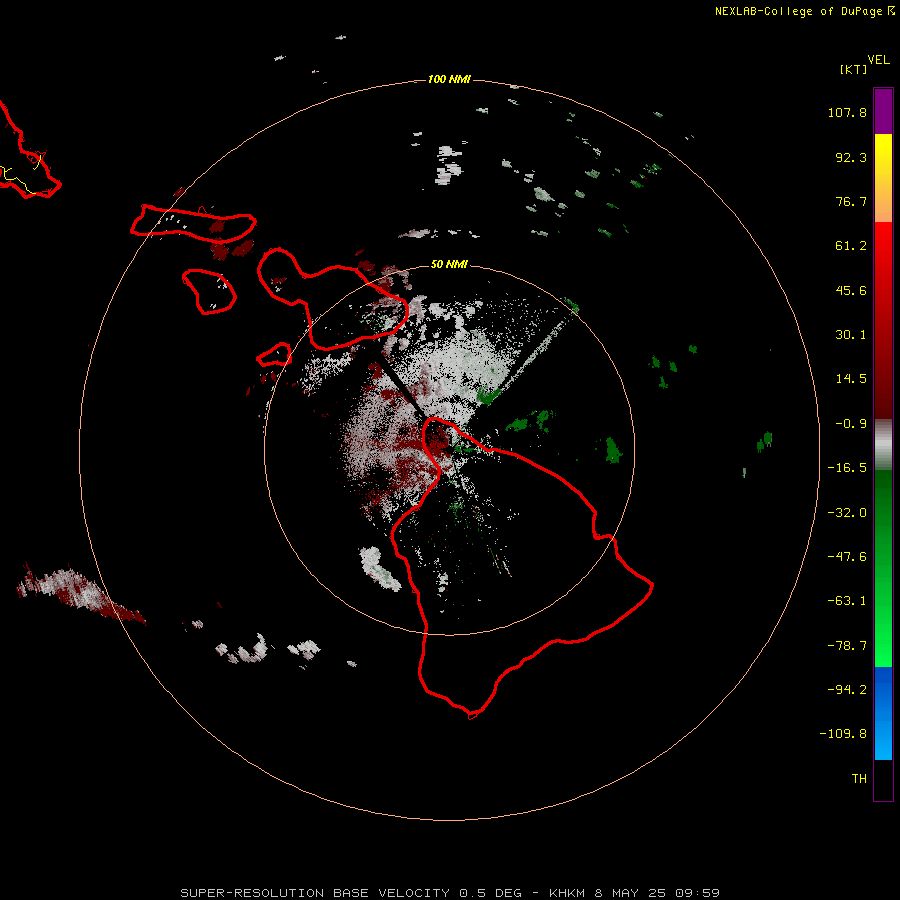Select the -63.1 velocity scale value
900x900 pixels.
[847, 601]
